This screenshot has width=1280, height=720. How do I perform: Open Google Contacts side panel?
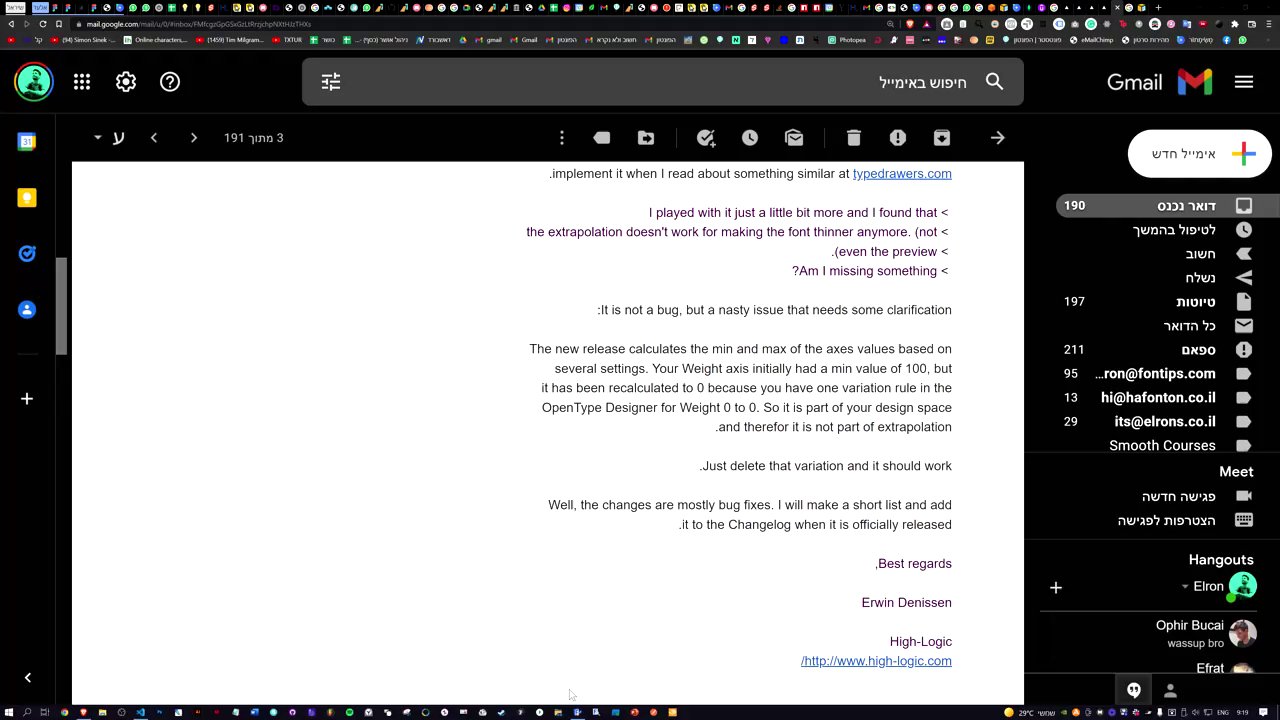tap(27, 310)
